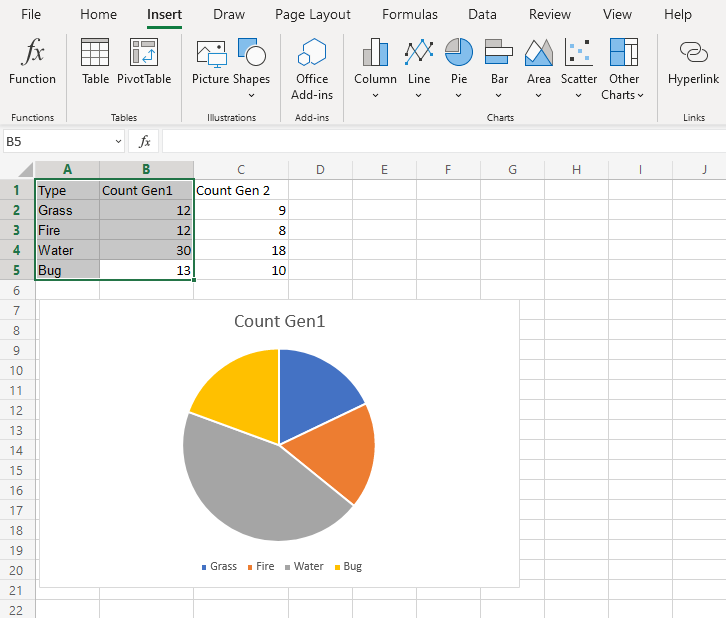Click the Picture insert icon
This screenshot has height=618, width=726.
(211, 54)
